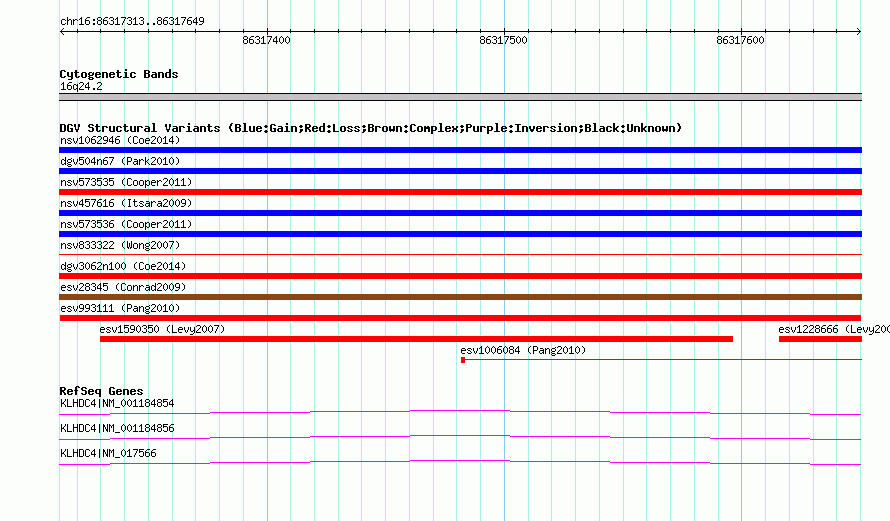Select magenta transcript line of NM_017566

460,462
